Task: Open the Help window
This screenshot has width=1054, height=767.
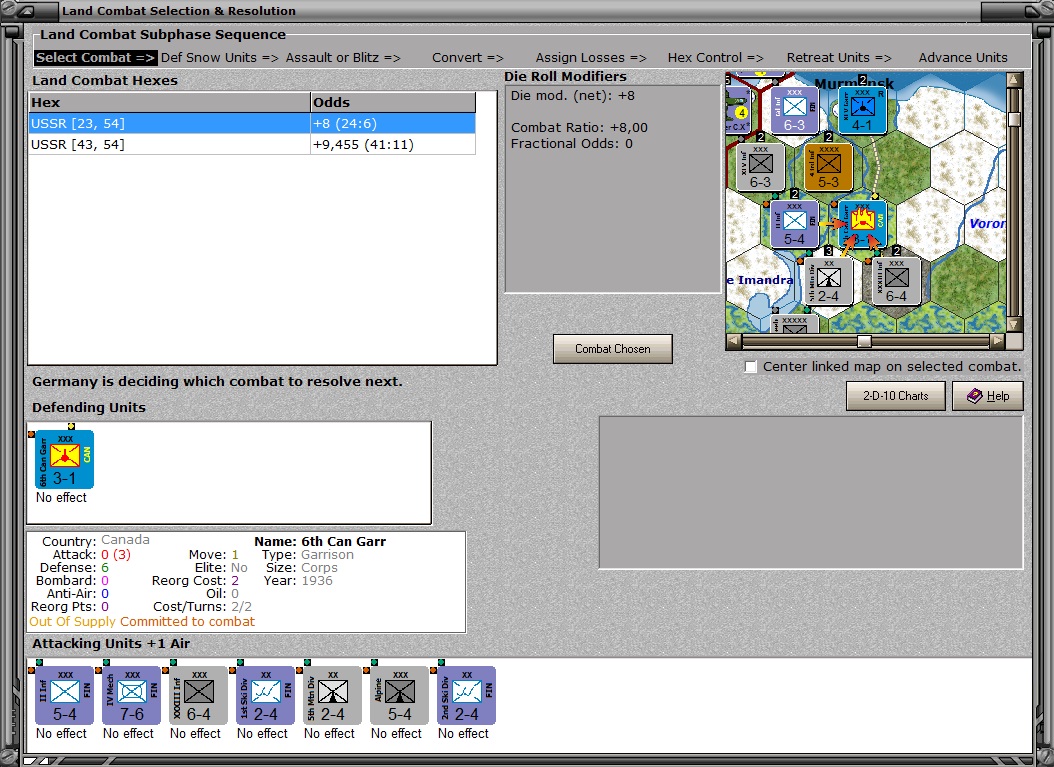Action: (x=987, y=396)
